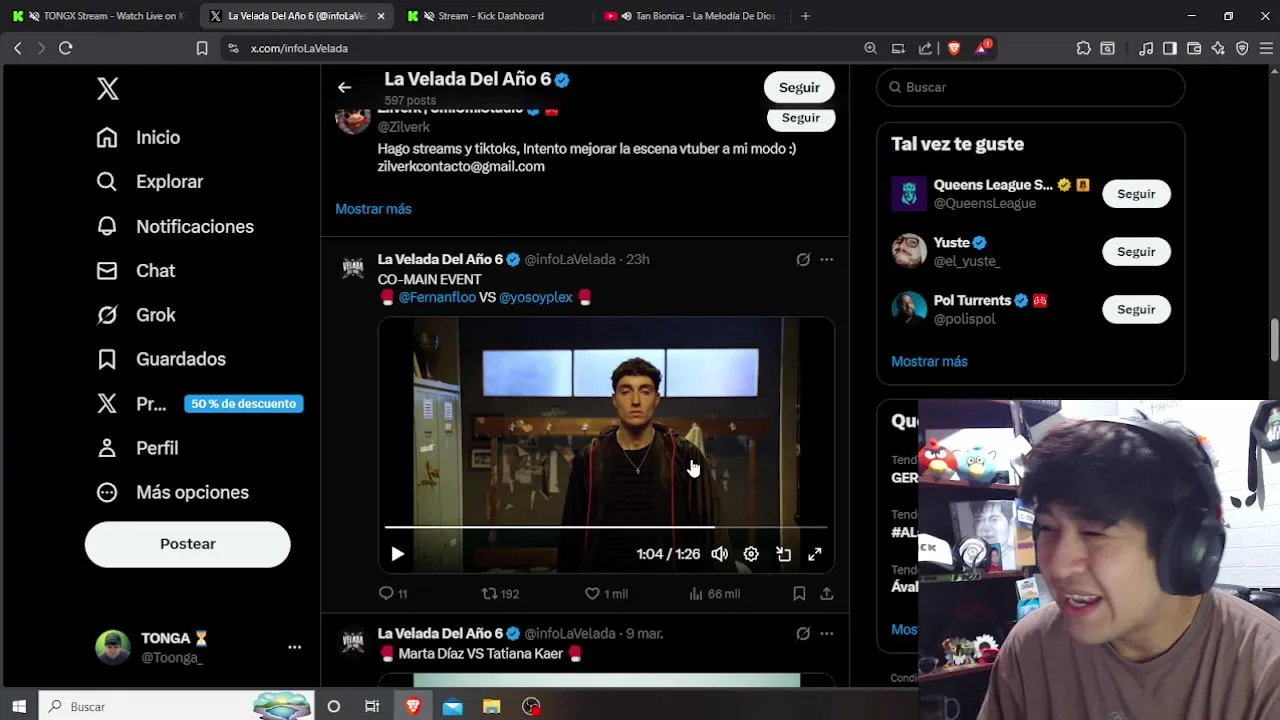1280x720 pixels.
Task: Click the X logo in the sidebar
Action: (108, 88)
